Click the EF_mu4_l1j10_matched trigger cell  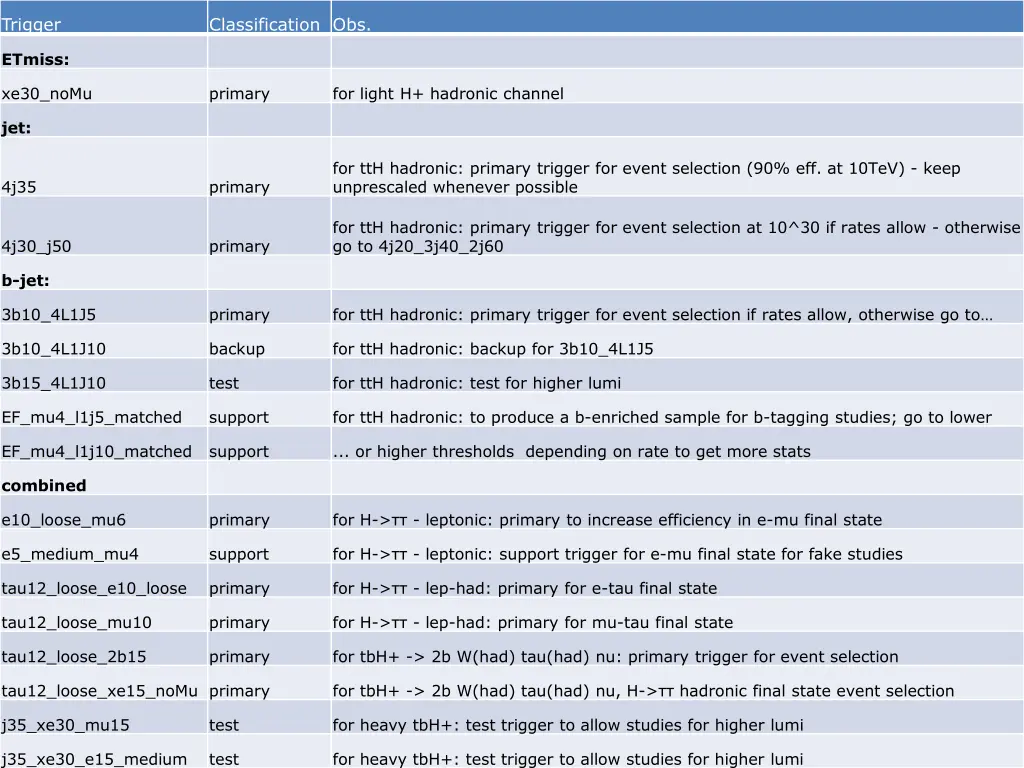[x=103, y=443]
